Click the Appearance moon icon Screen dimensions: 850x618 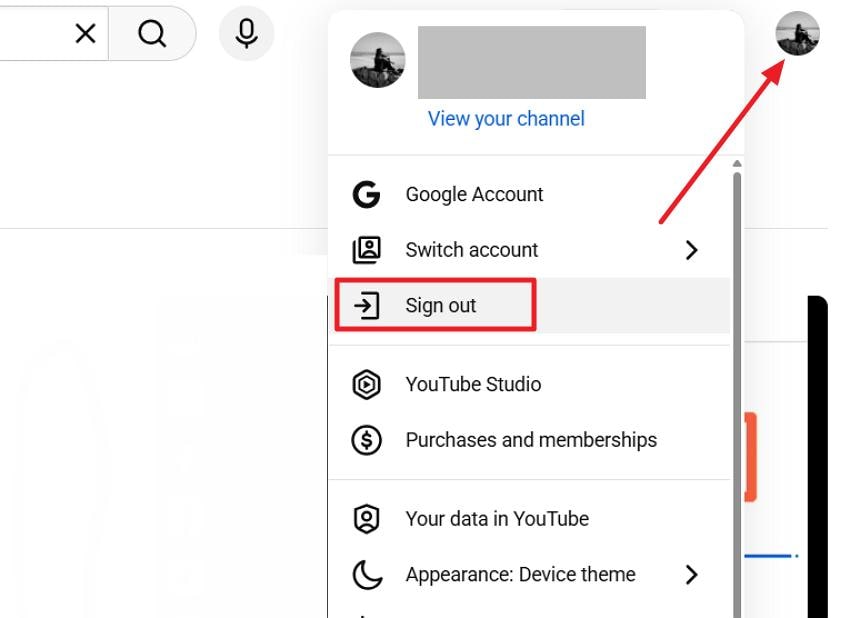[367, 574]
